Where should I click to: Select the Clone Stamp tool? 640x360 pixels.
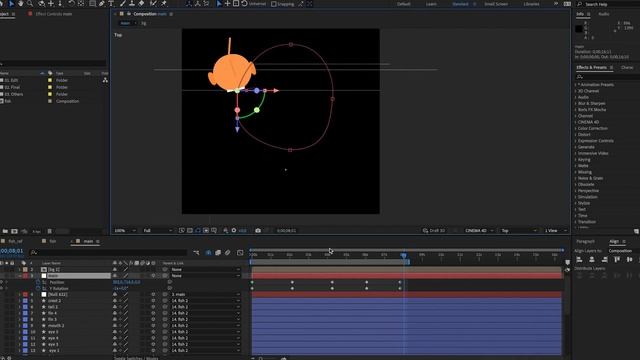point(132,4)
